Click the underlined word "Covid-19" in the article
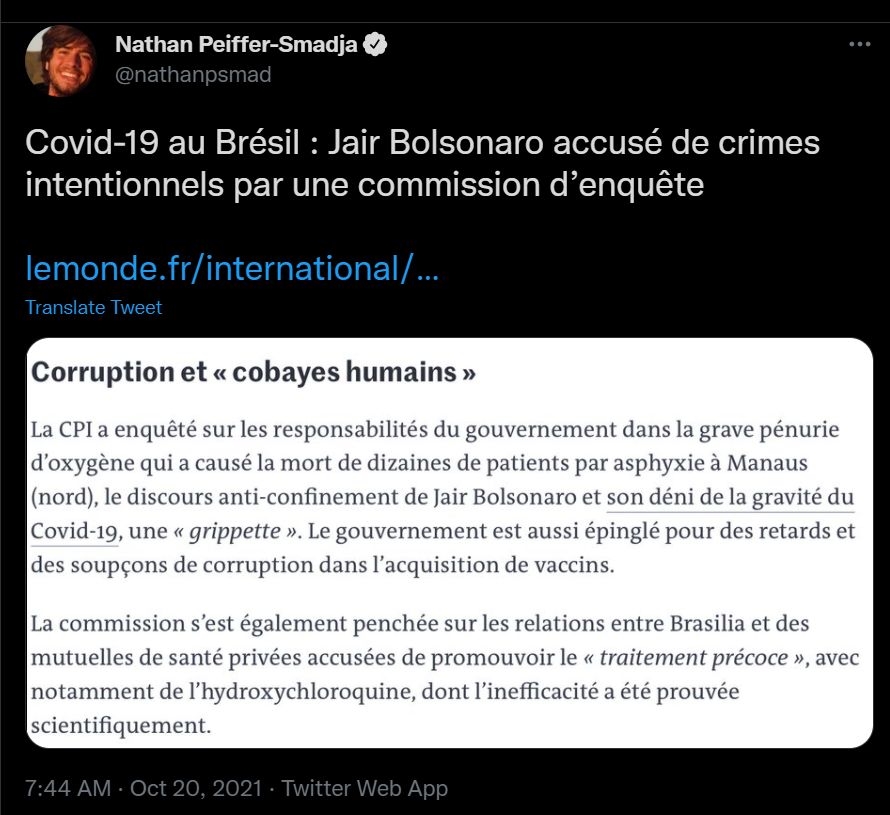The height and width of the screenshot is (815, 890). 74,530
